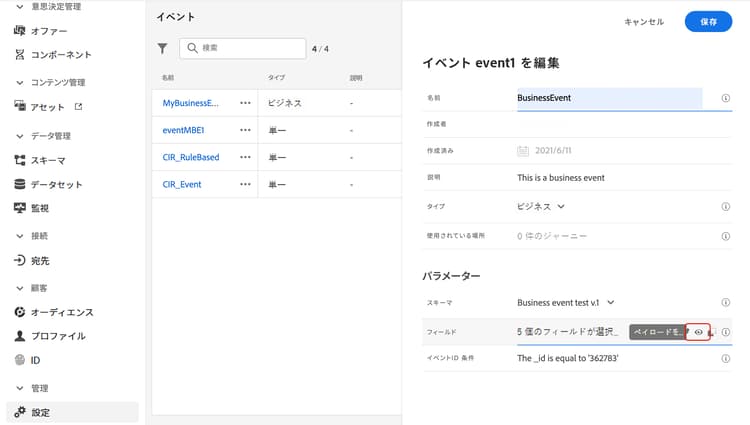Open more actions for MyBusinessE... row

(x=245, y=103)
